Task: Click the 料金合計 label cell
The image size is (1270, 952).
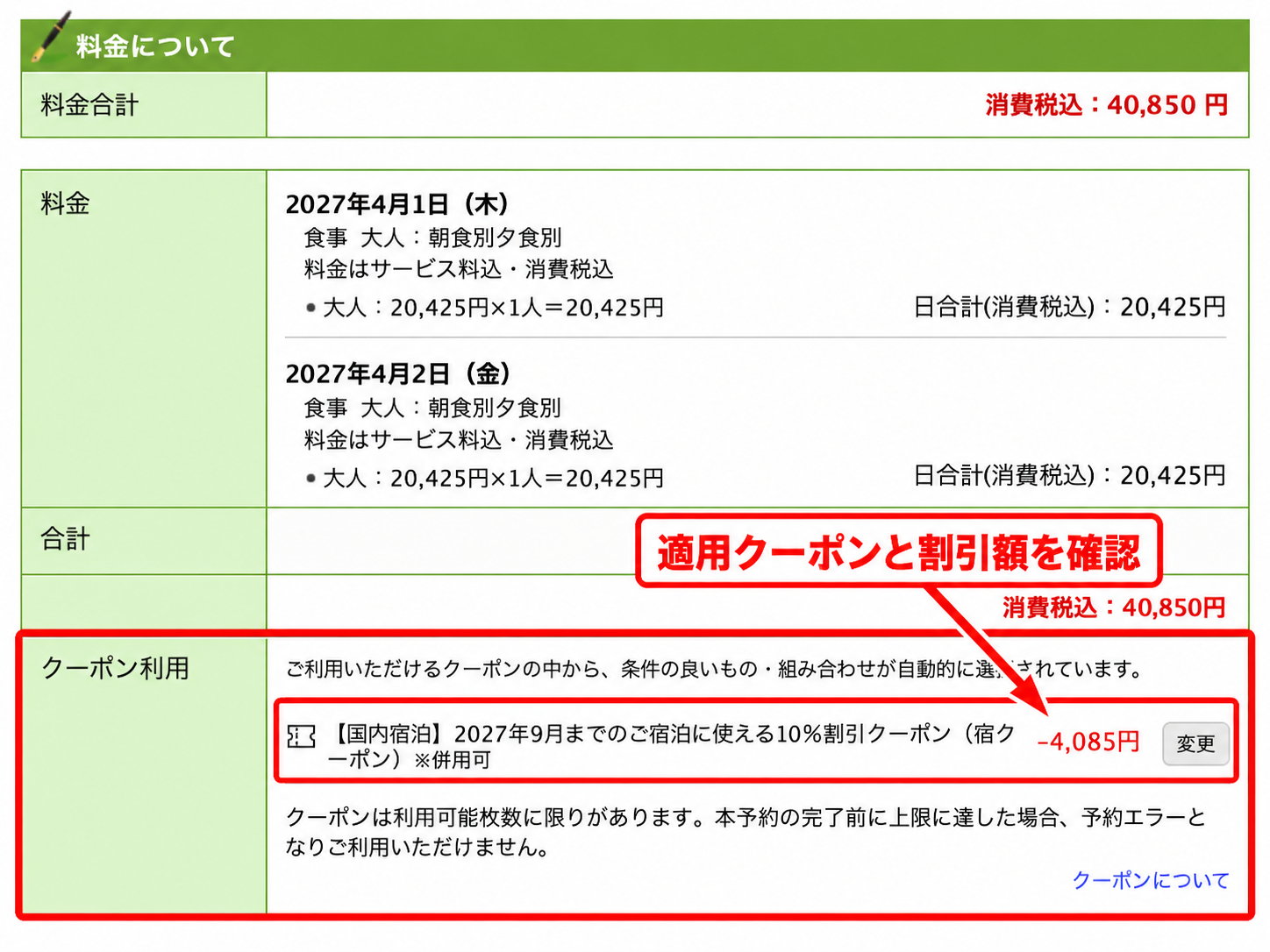Action: [144, 104]
